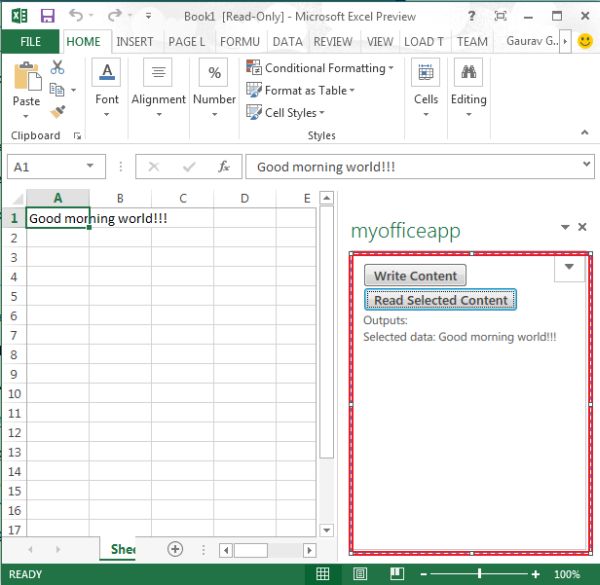This screenshot has width=600, height=585.
Task: Open the Number group
Action: [x=214, y=88]
